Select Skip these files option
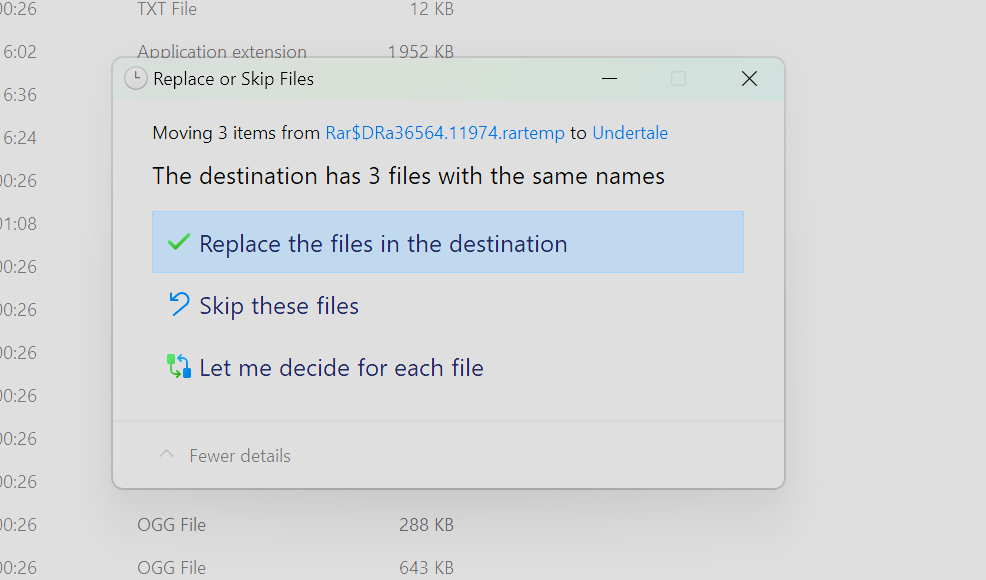 (x=279, y=306)
